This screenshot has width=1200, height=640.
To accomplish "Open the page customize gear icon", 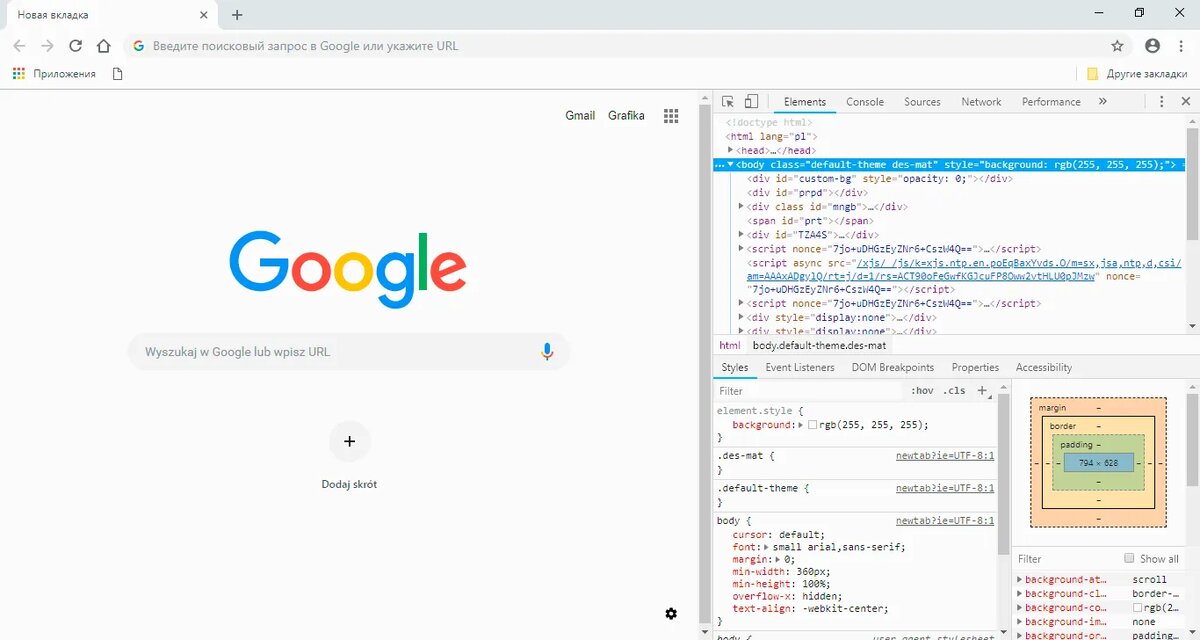I will pyautogui.click(x=671, y=613).
